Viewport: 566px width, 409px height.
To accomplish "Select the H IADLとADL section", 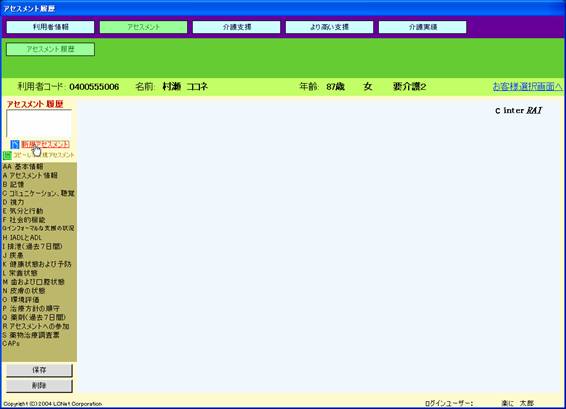I will tap(22, 238).
